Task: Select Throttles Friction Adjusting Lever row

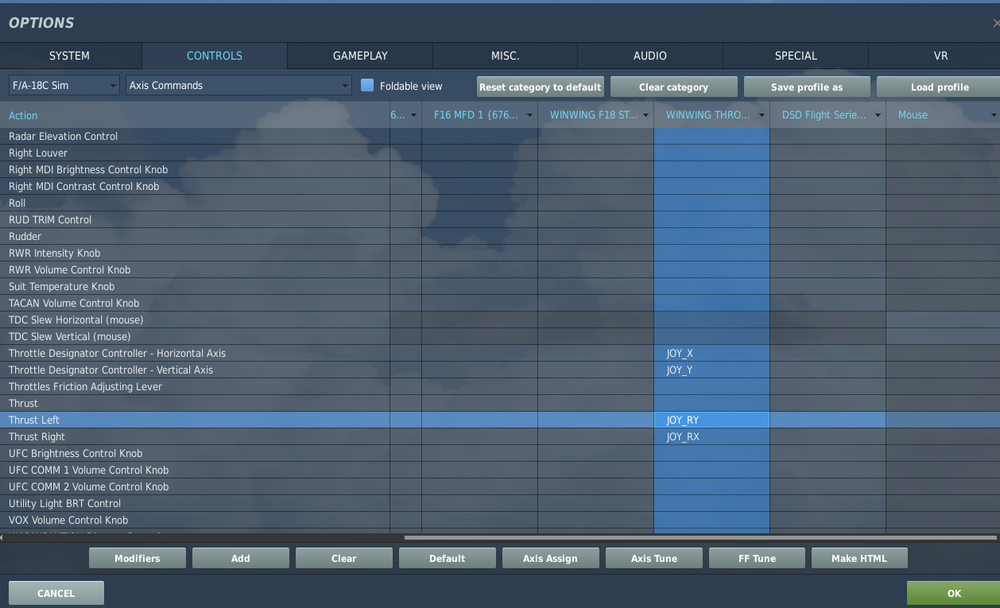Action: 500,387
